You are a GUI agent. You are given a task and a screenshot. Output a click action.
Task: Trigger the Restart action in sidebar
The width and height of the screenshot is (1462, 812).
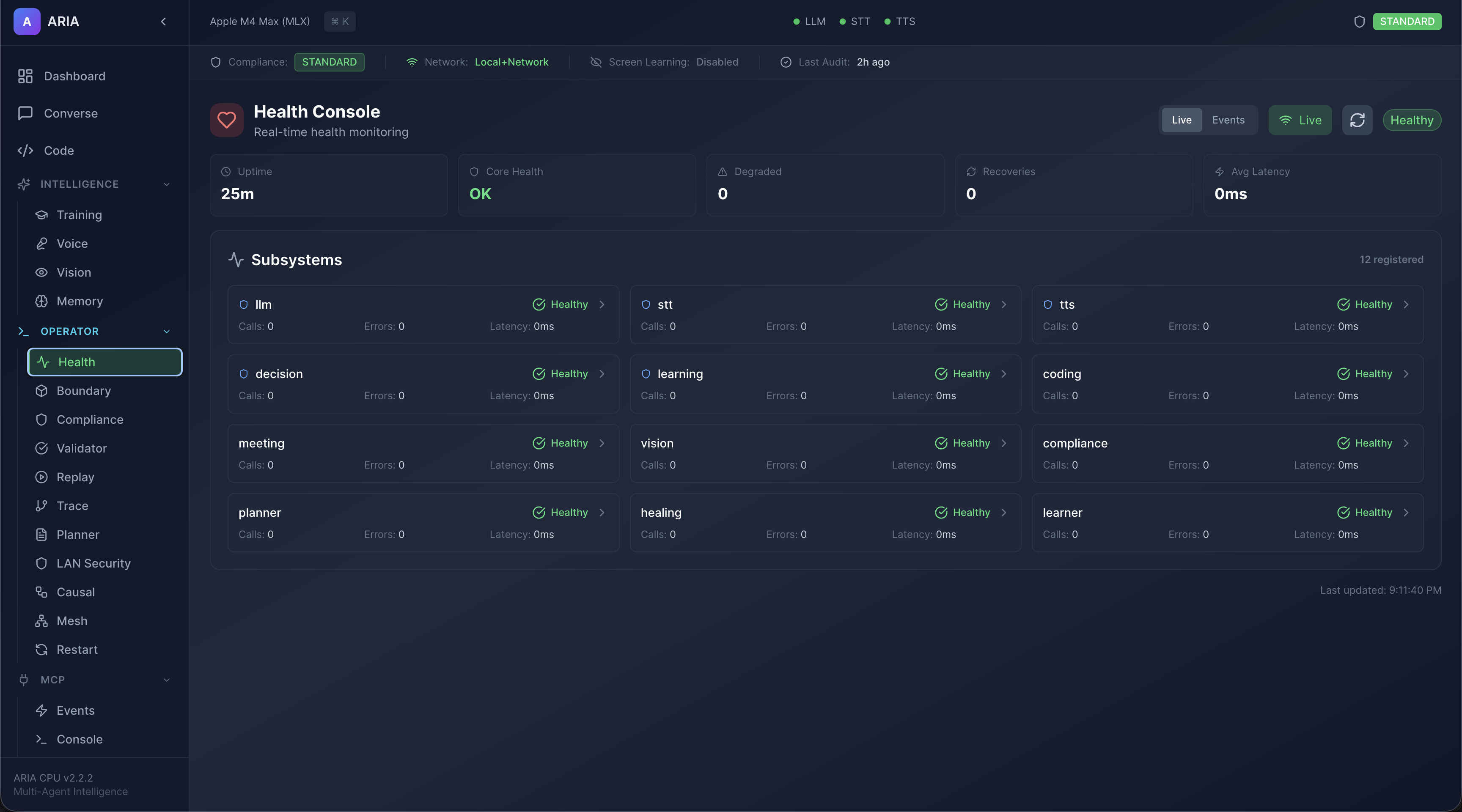77,649
